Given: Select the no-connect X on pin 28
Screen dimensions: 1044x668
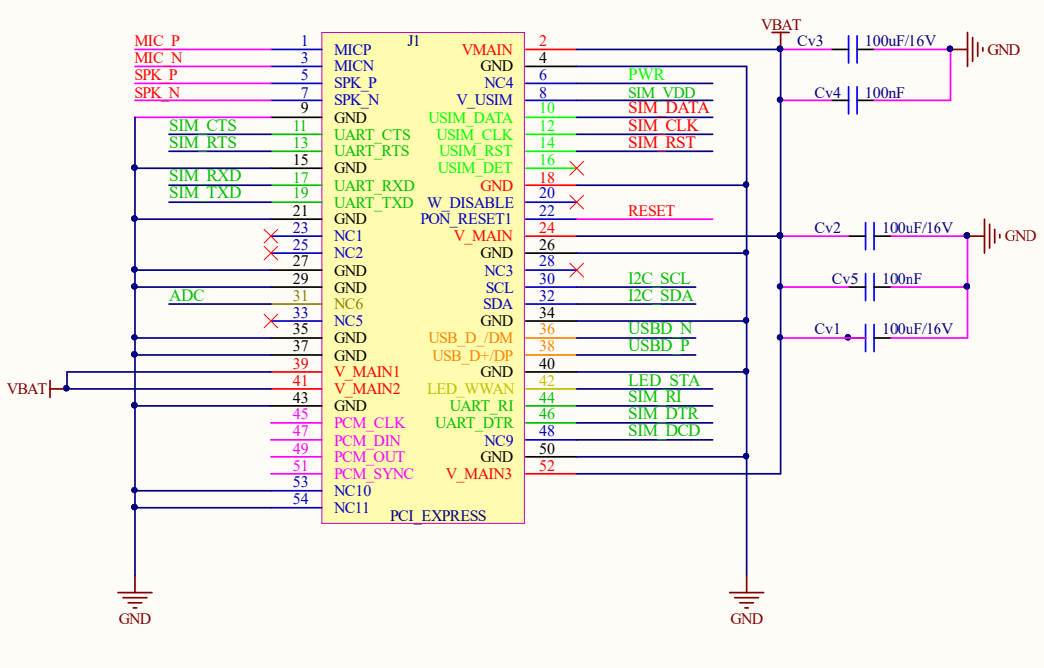Looking at the screenshot, I should 576,270.
